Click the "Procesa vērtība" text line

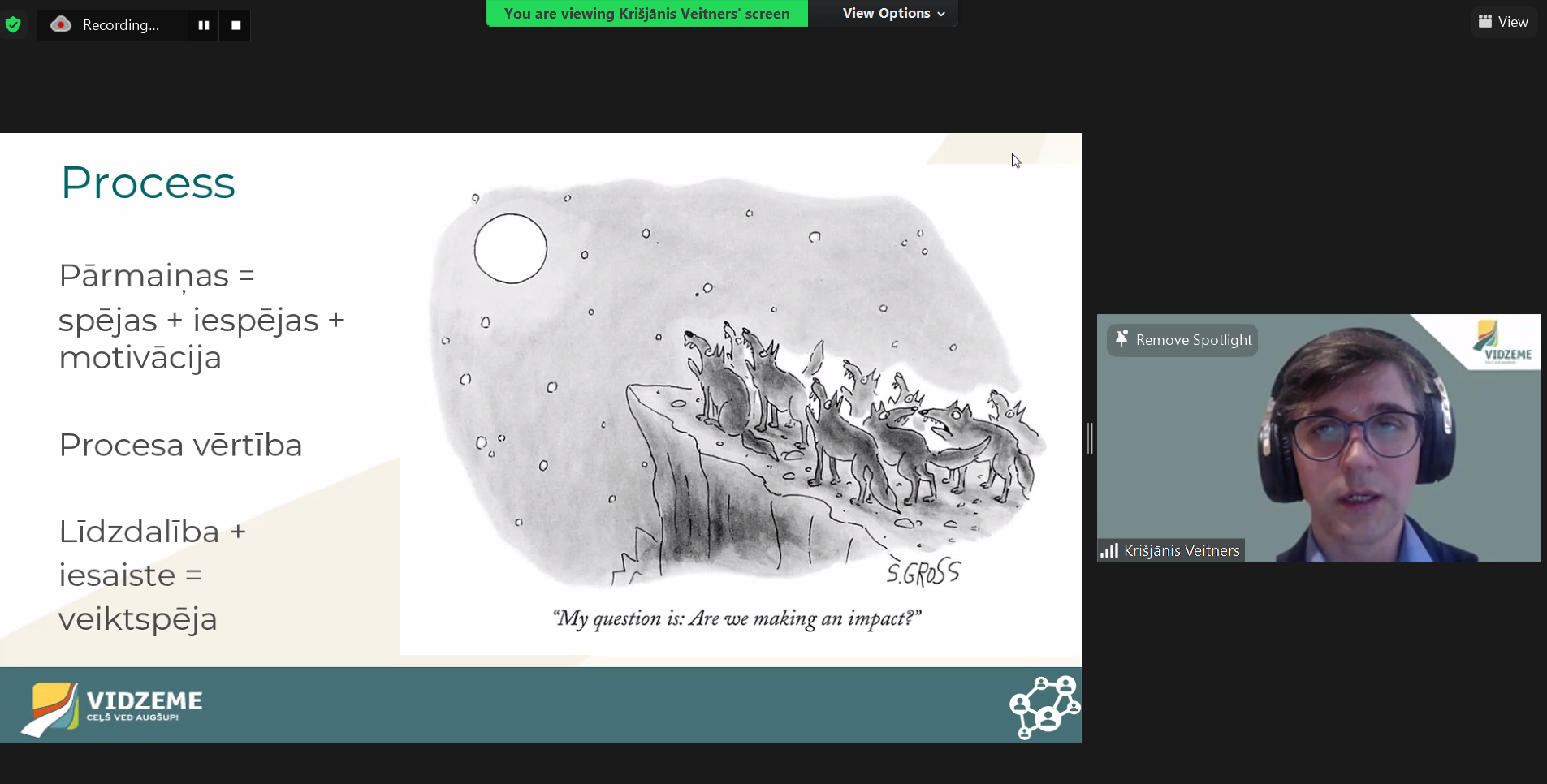coord(180,445)
